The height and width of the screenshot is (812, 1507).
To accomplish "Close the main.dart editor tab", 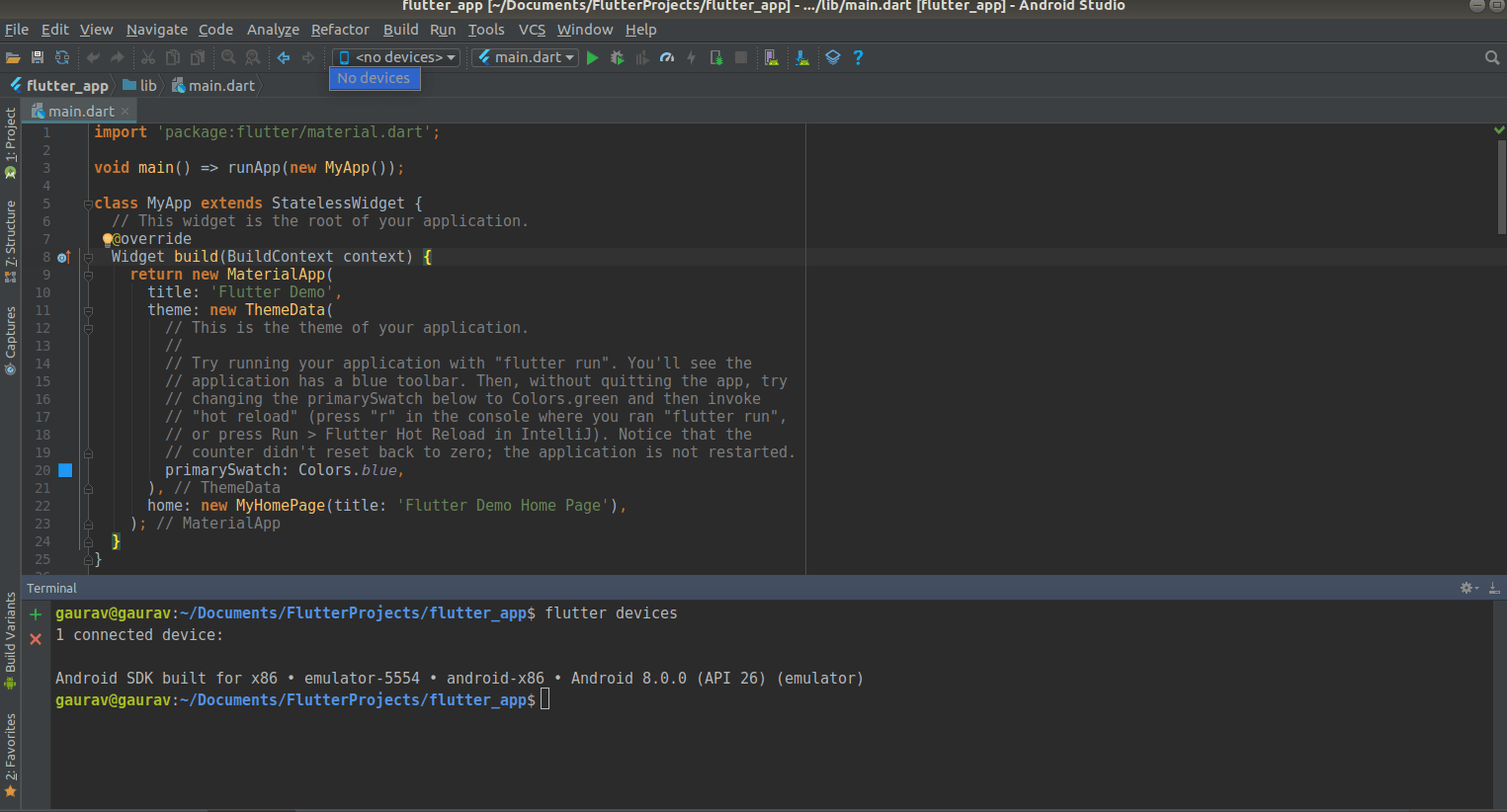I will click(125, 111).
